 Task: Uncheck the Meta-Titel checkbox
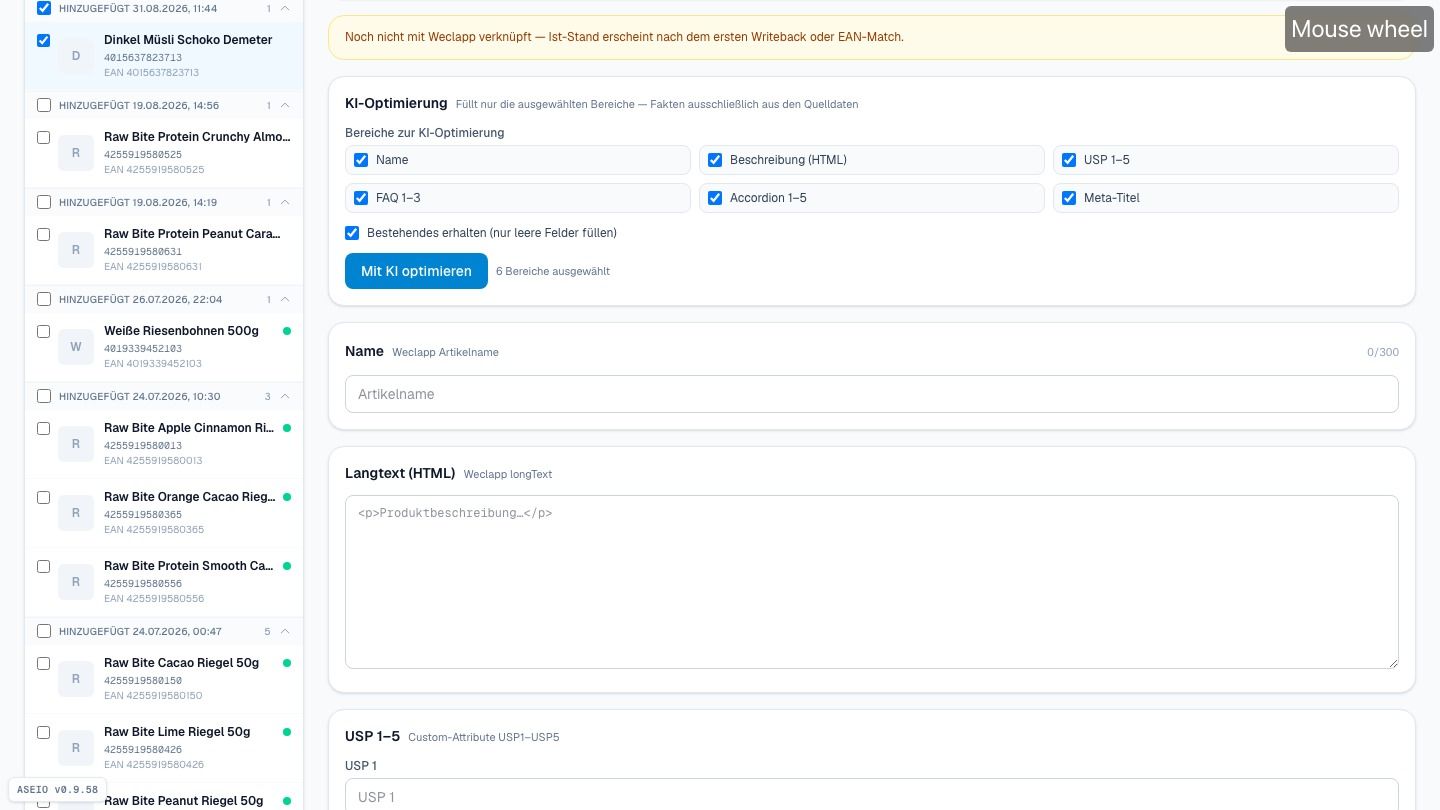coord(1069,198)
